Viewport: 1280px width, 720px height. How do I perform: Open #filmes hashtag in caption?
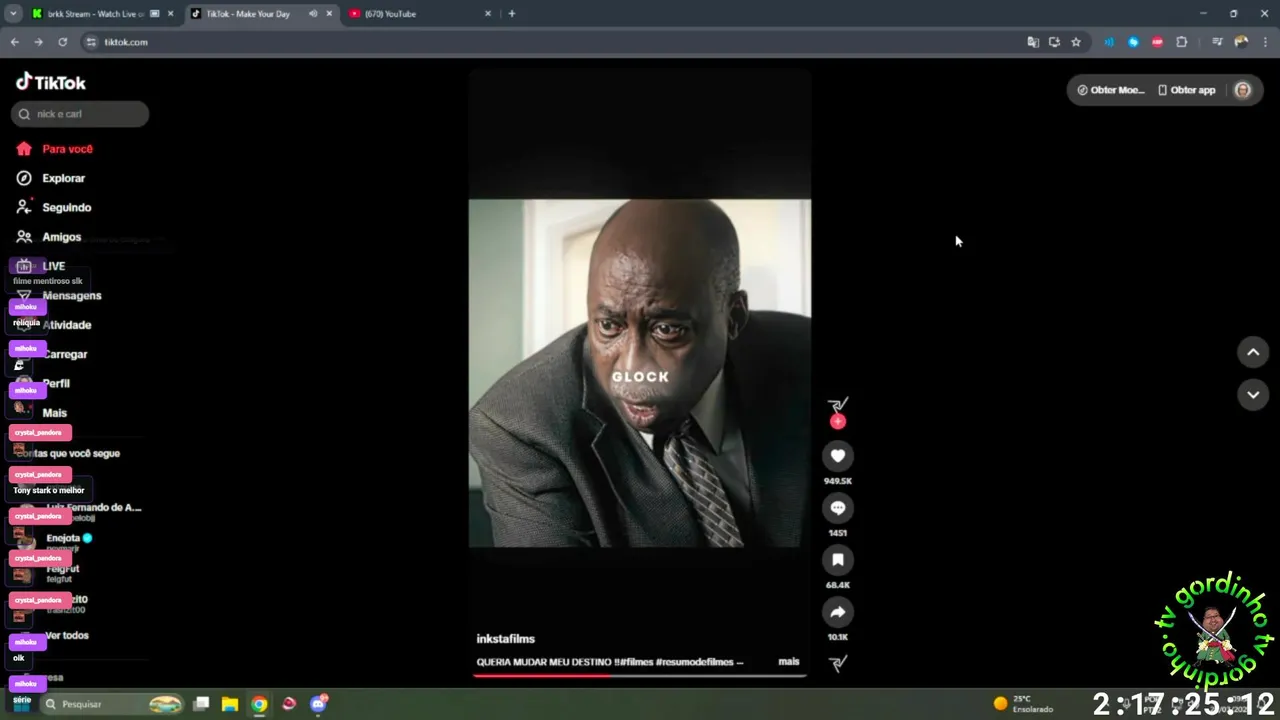[638, 662]
